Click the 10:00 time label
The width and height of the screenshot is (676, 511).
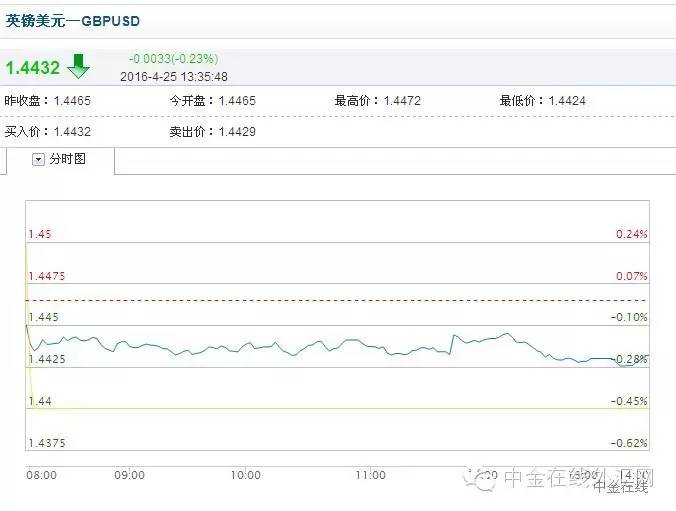[245, 475]
